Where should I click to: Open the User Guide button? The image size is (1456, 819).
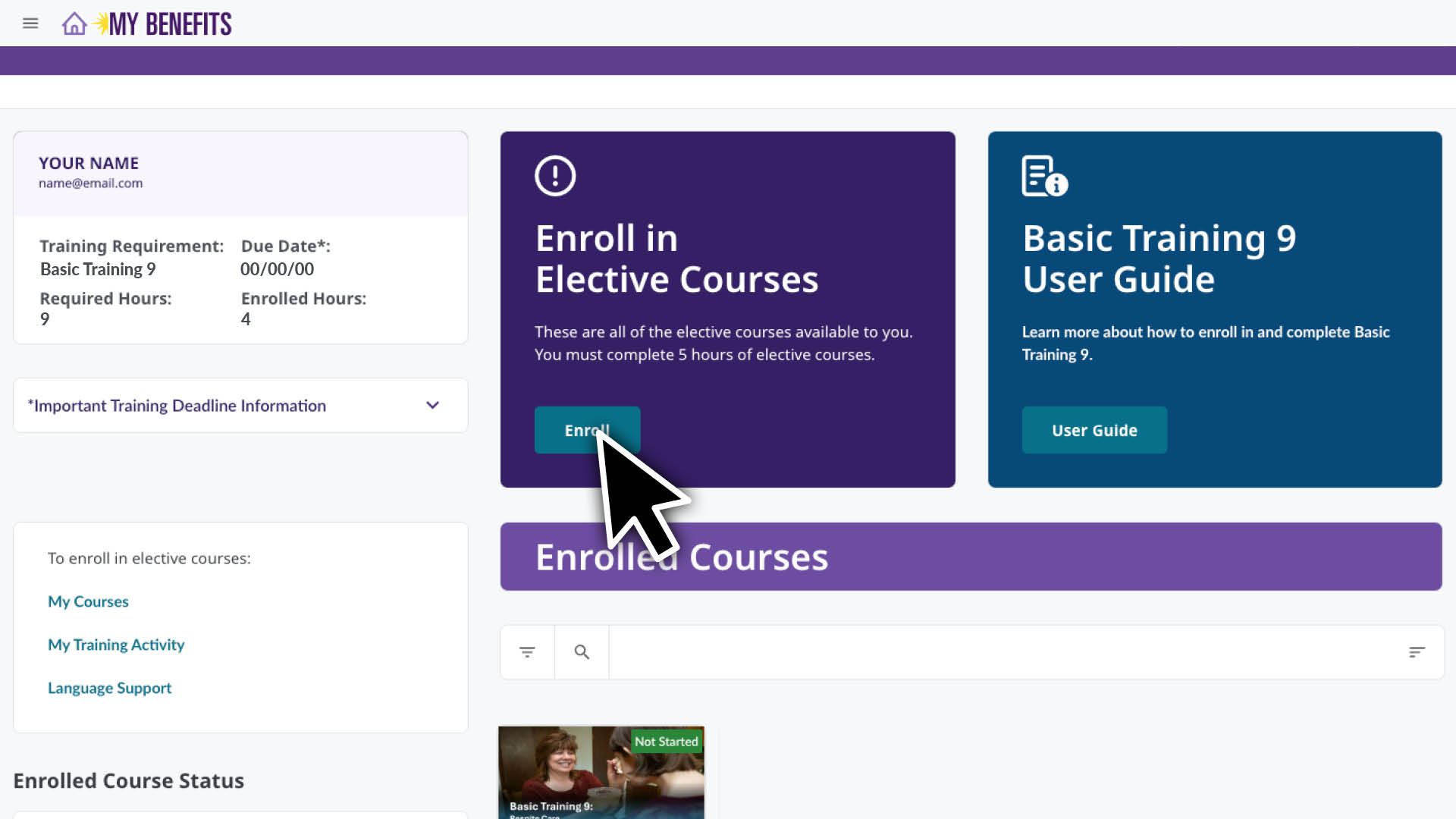pyautogui.click(x=1094, y=431)
